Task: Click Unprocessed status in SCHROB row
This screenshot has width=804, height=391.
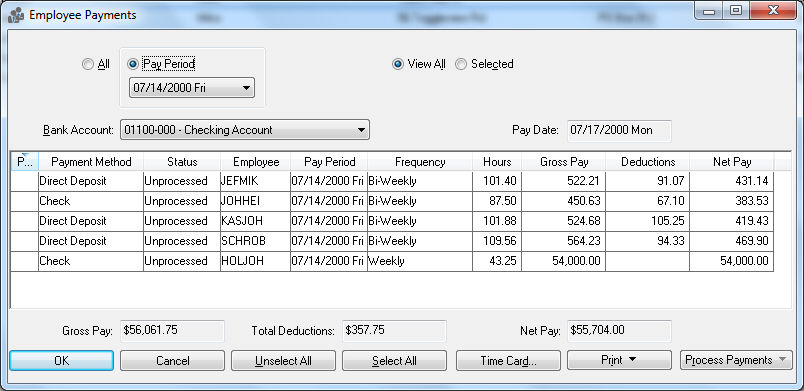Action: (x=182, y=241)
